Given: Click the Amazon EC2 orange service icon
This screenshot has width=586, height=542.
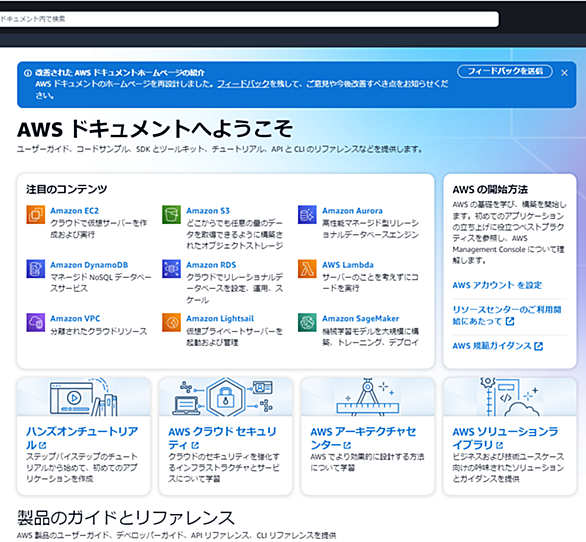Looking at the screenshot, I should [x=36, y=215].
